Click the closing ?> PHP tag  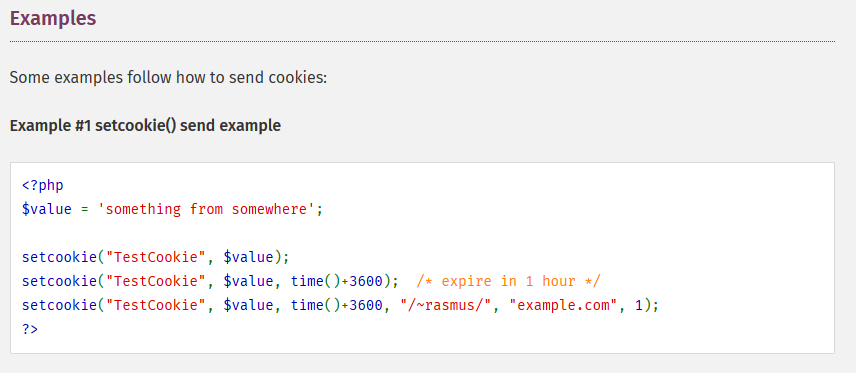point(30,329)
